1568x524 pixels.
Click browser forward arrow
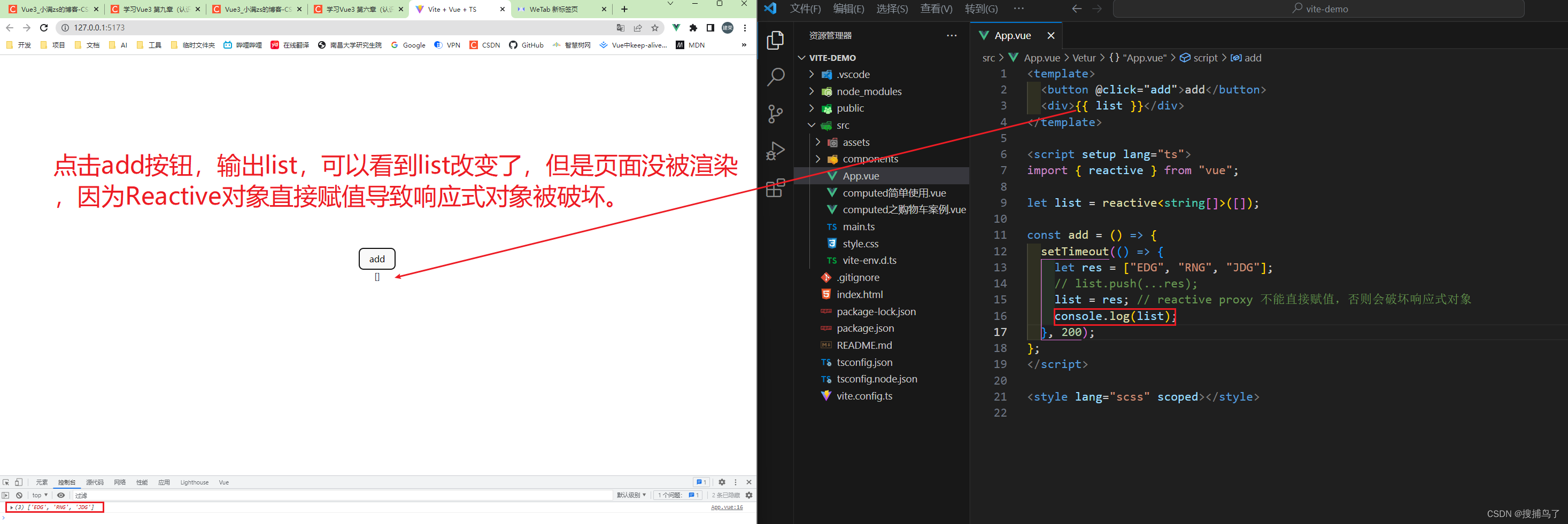coord(26,27)
